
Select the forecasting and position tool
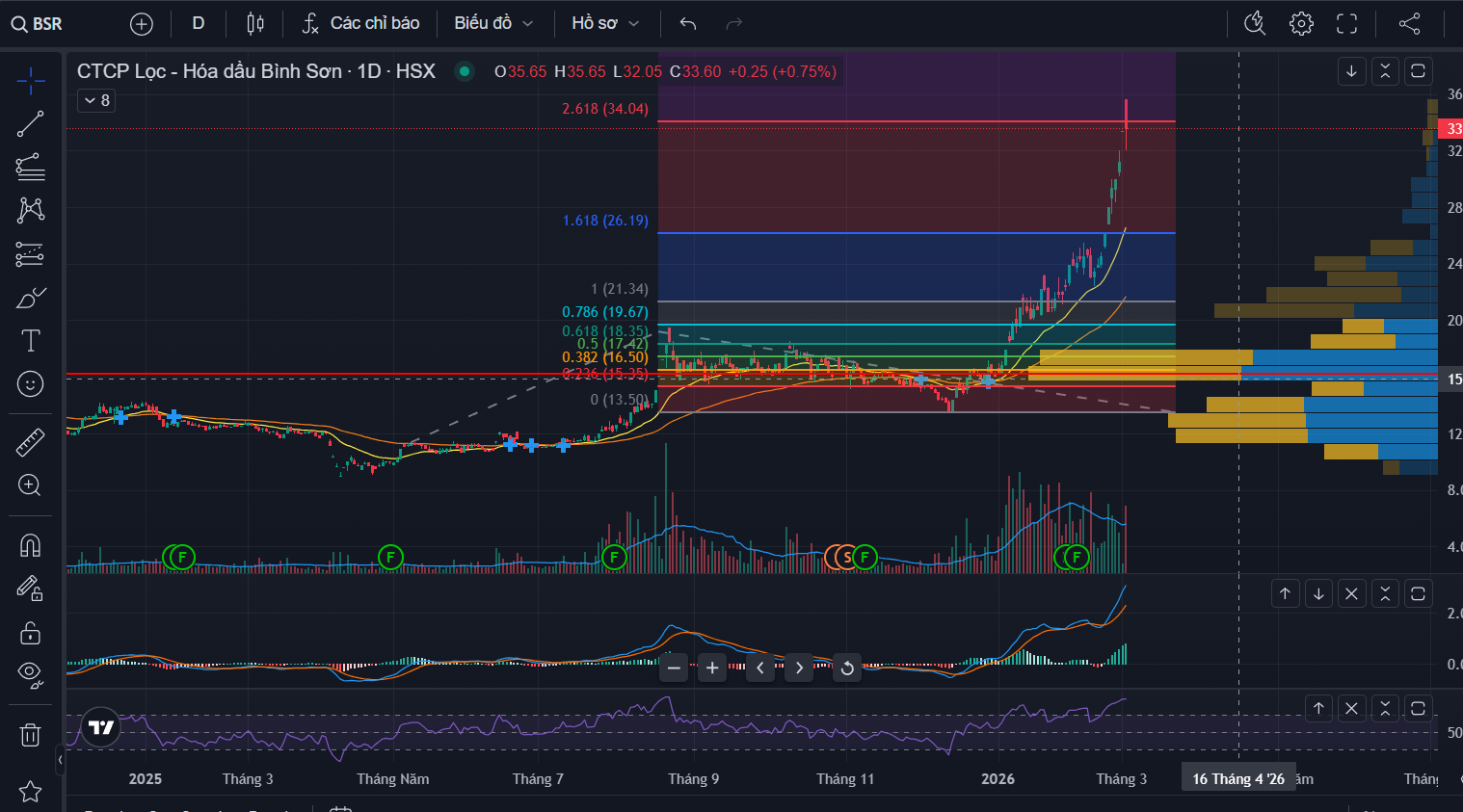click(x=31, y=254)
